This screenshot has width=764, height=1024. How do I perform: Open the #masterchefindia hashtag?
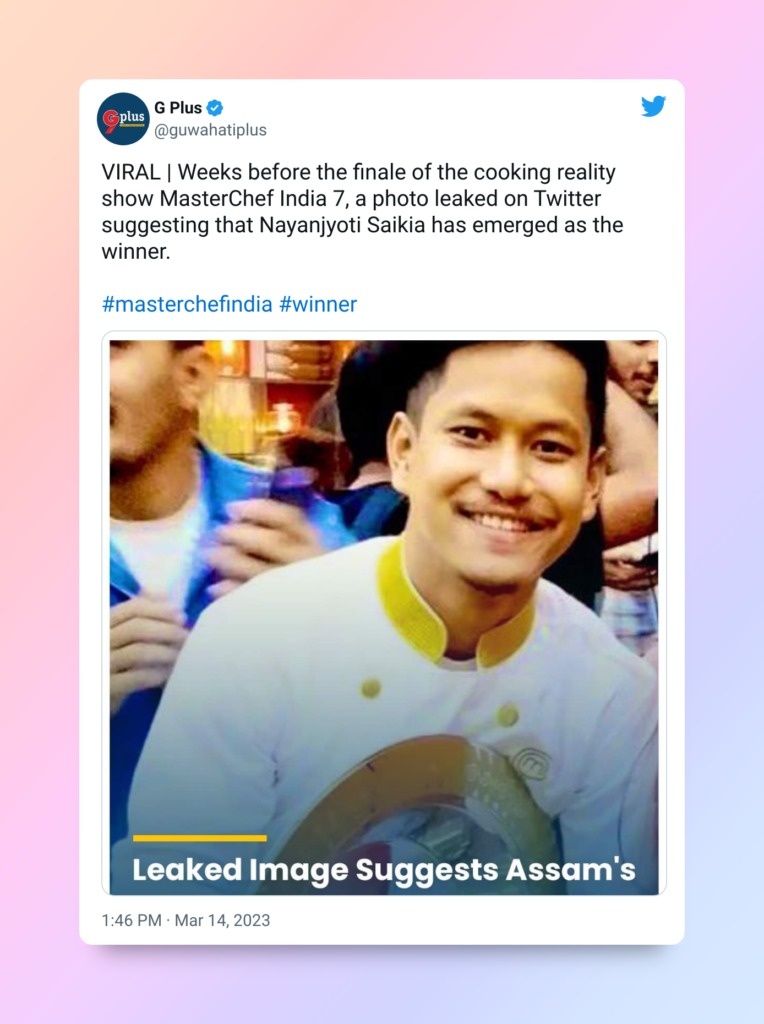click(x=187, y=304)
